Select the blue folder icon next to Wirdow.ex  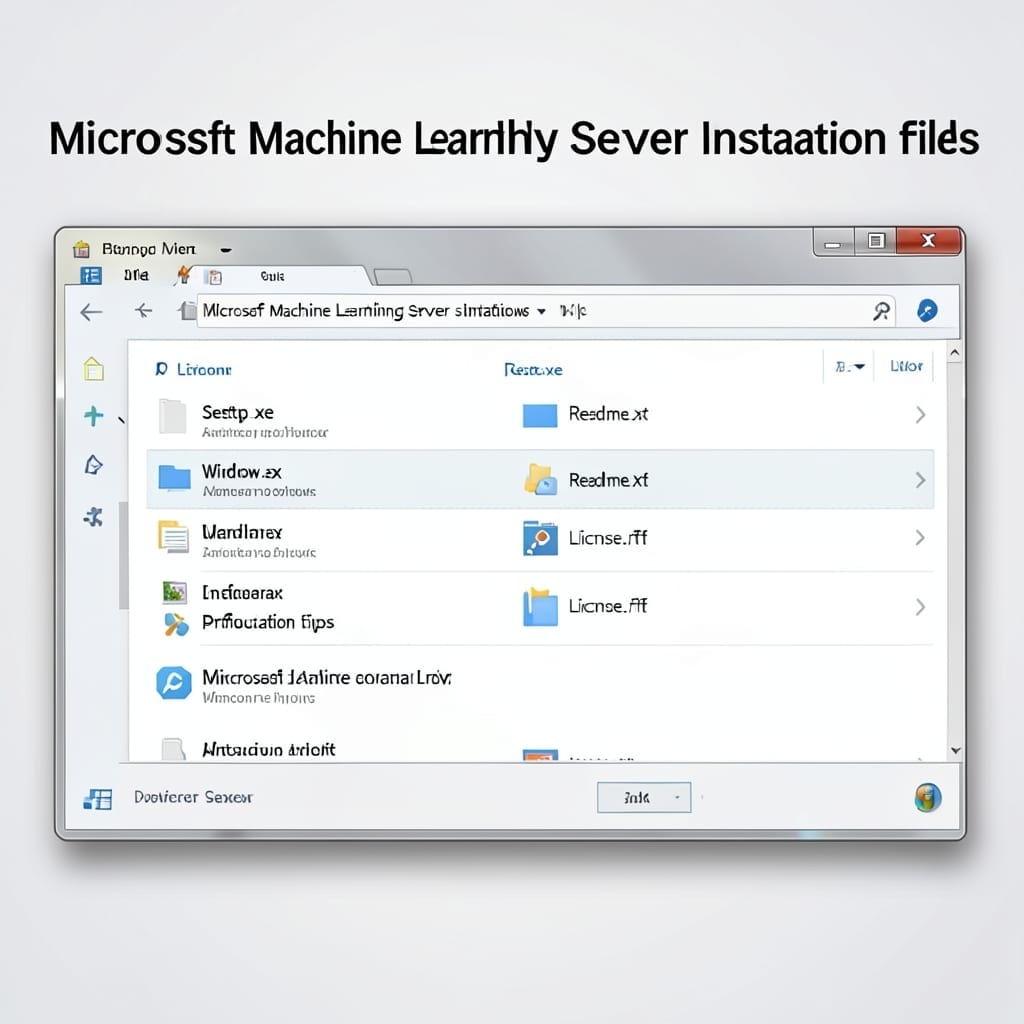[174, 477]
